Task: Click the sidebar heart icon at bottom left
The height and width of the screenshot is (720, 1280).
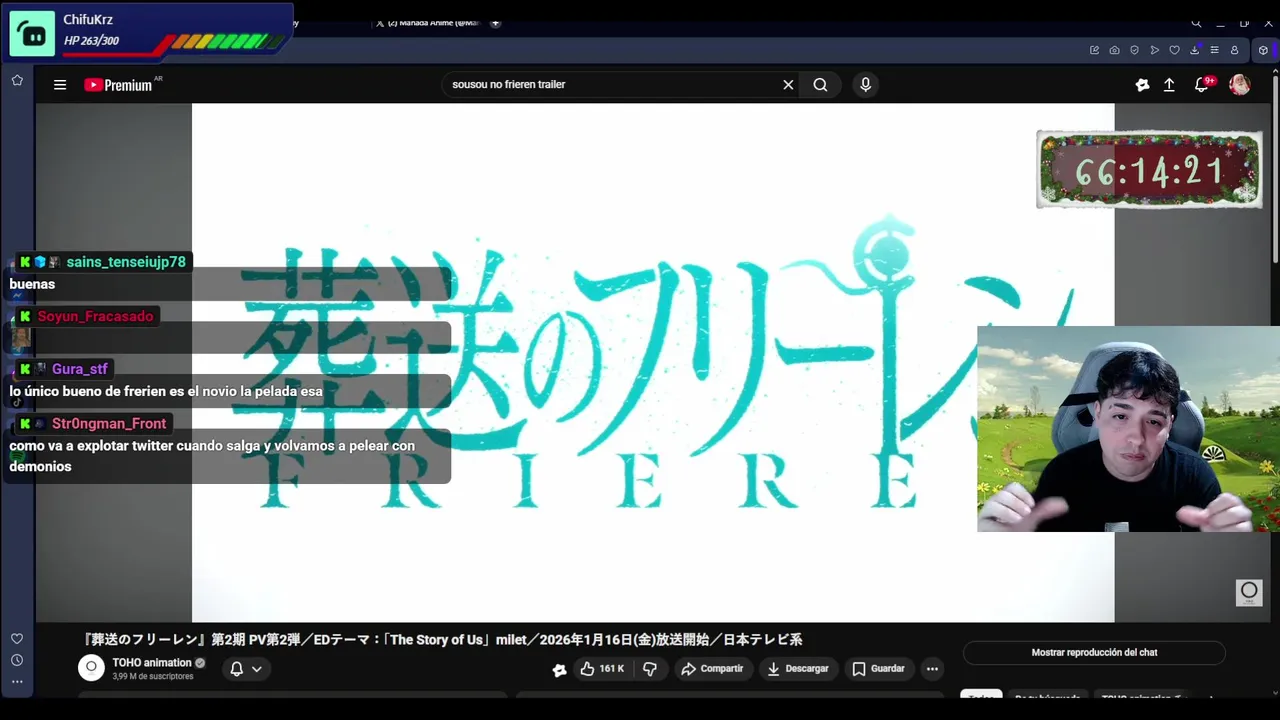Action: (17, 639)
